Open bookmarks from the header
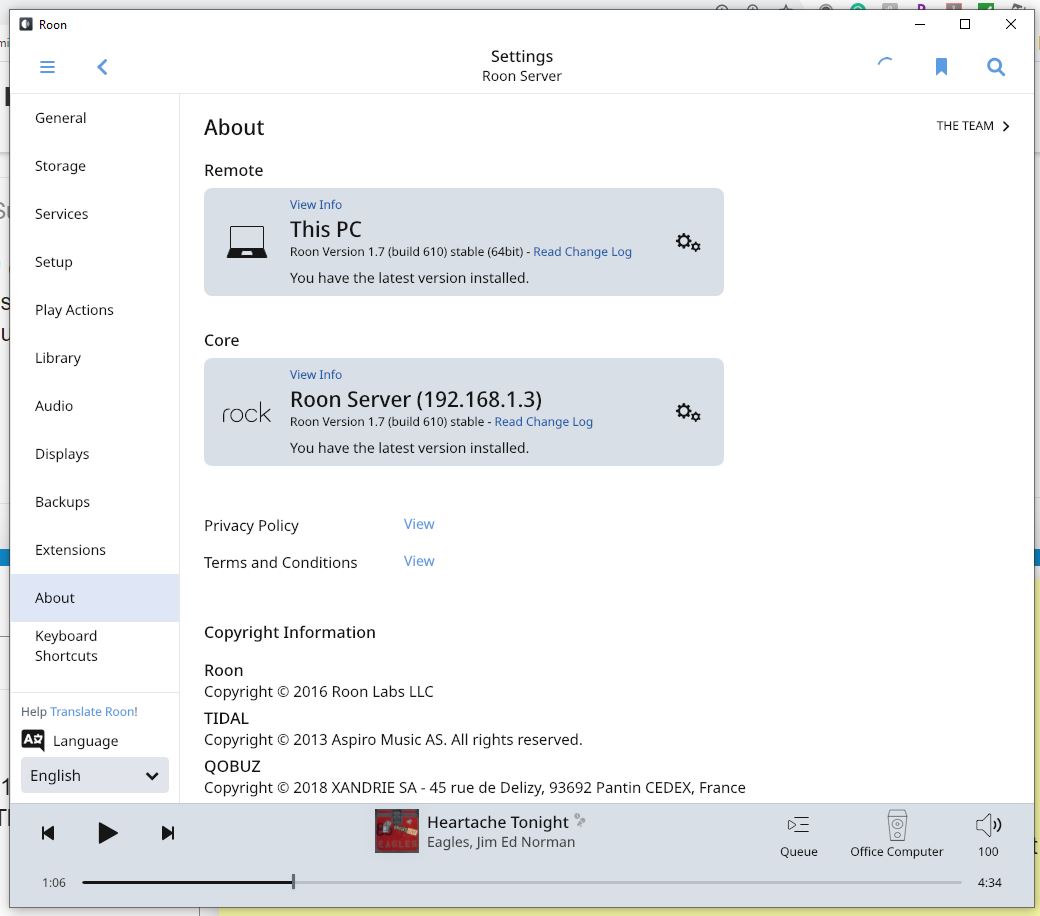Screen dimensions: 1040x916 click(x=941, y=66)
